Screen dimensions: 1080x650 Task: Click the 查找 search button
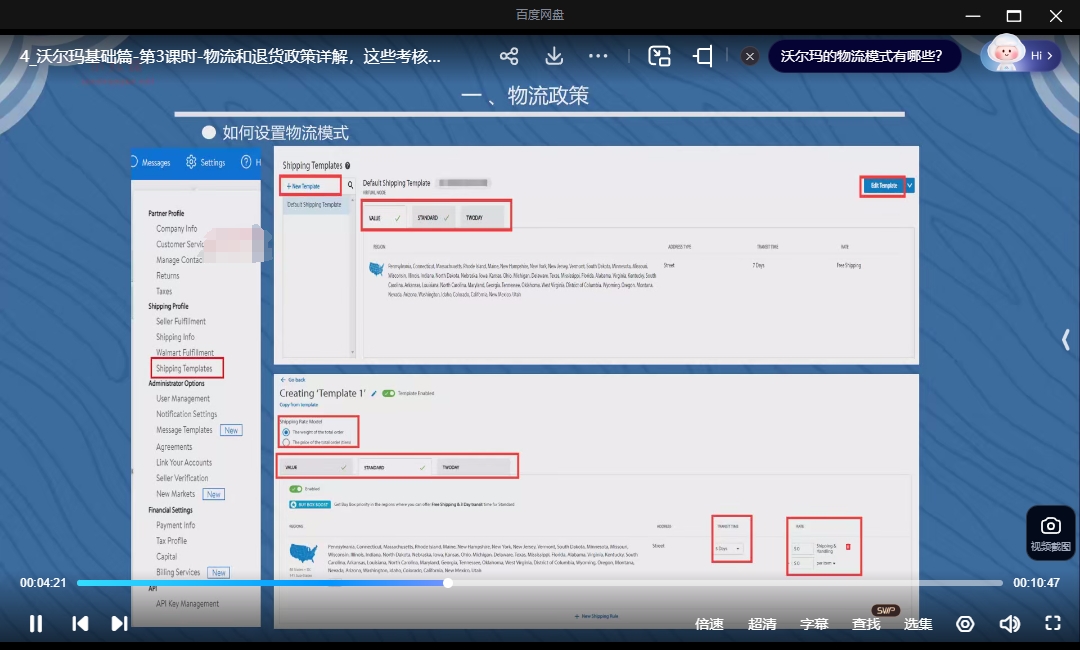click(x=866, y=624)
